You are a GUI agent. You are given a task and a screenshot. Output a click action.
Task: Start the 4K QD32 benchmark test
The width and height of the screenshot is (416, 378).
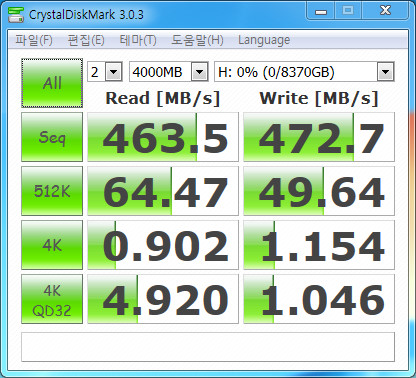pyautogui.click(x=52, y=299)
